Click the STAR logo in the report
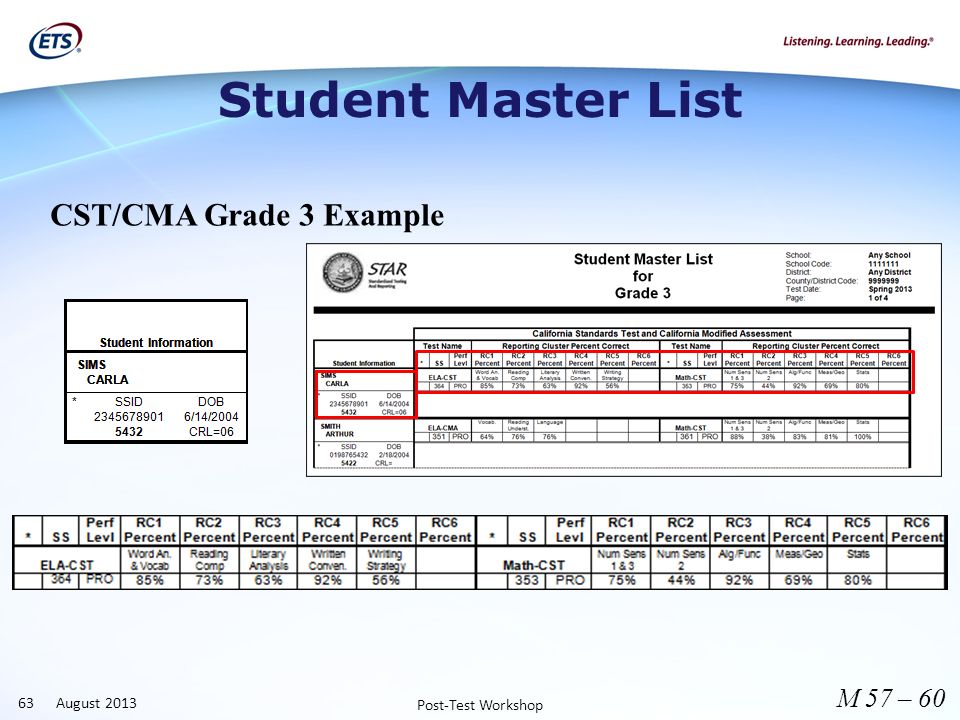 tap(388, 274)
